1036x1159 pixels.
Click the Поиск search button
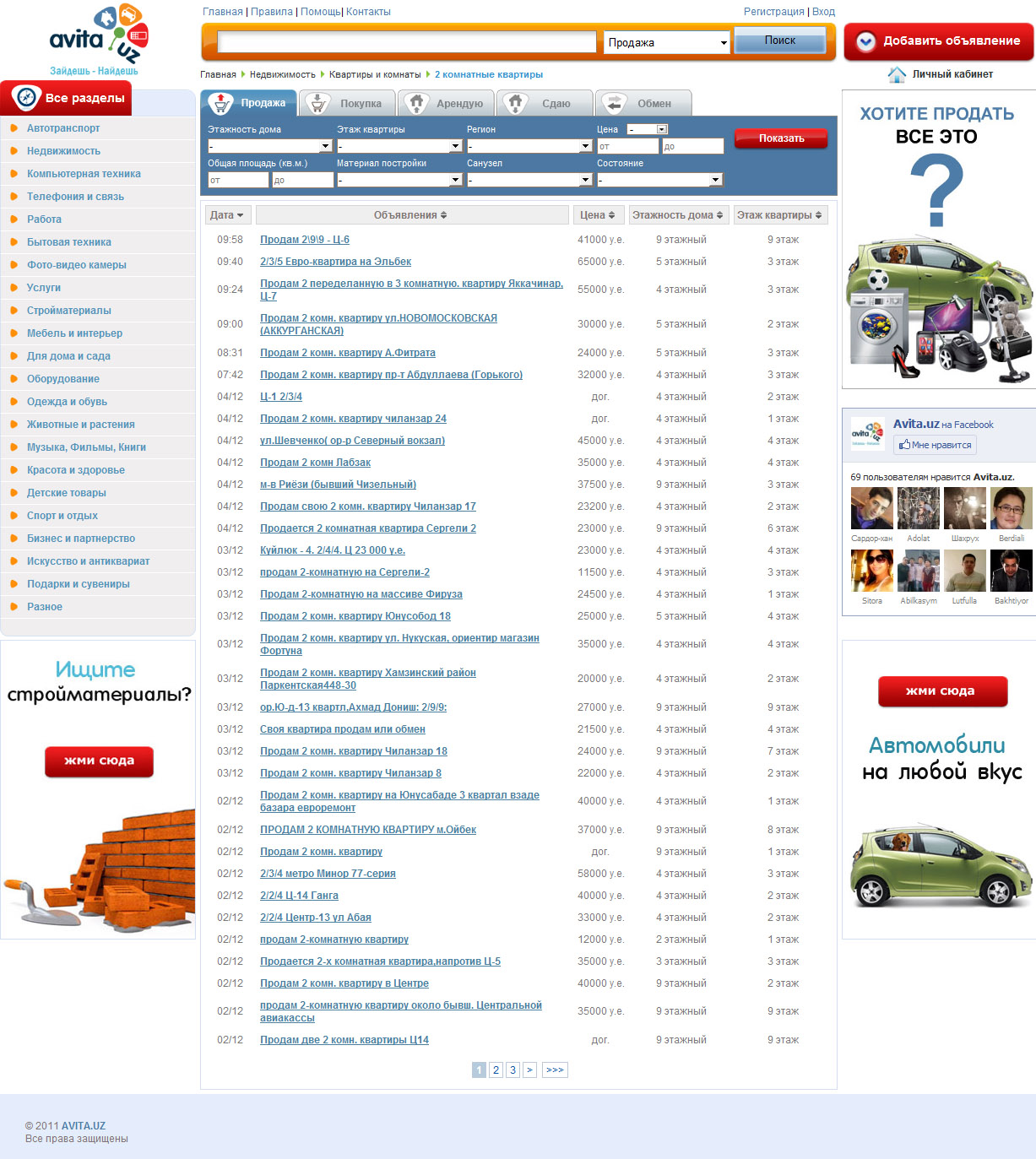[x=780, y=41]
